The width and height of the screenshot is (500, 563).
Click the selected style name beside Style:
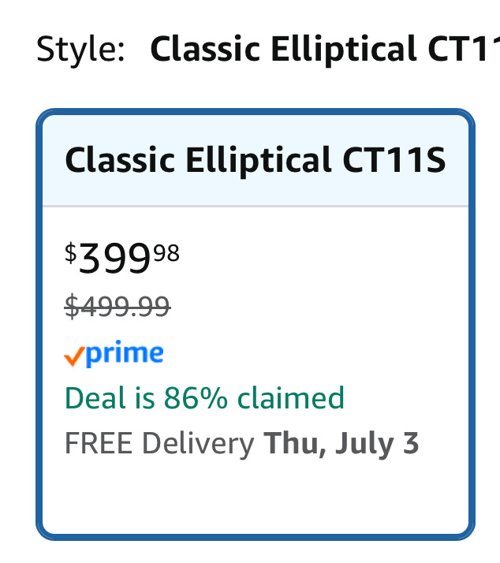point(325,49)
